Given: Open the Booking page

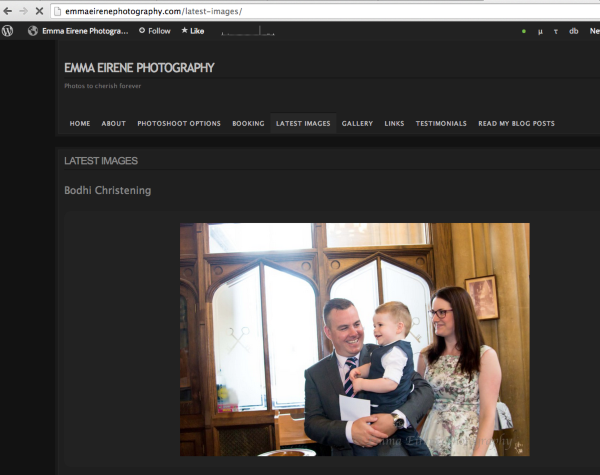Looking at the screenshot, I should [x=248, y=124].
